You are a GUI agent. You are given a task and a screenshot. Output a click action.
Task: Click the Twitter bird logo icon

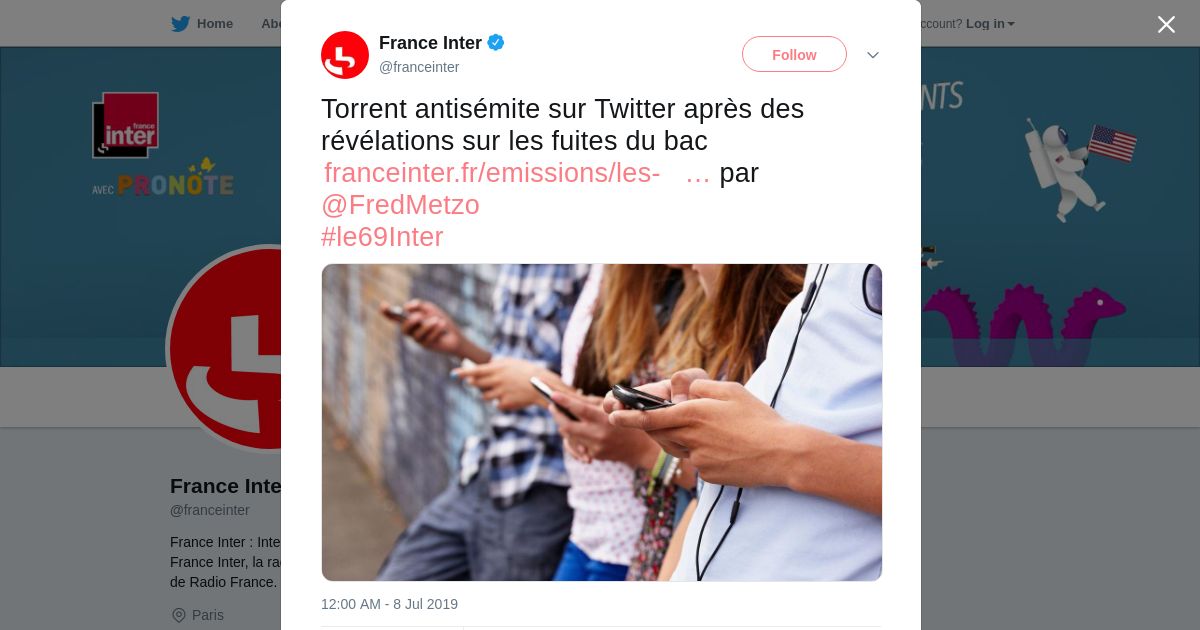[x=180, y=24]
